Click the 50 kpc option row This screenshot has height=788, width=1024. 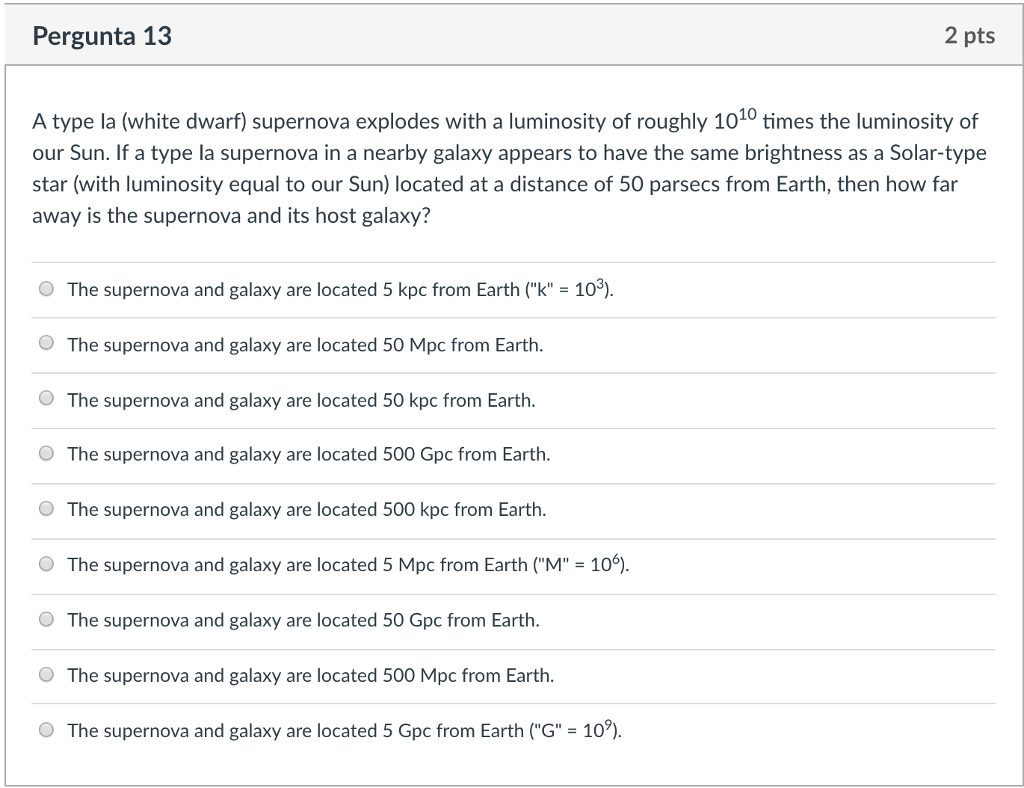click(x=300, y=399)
